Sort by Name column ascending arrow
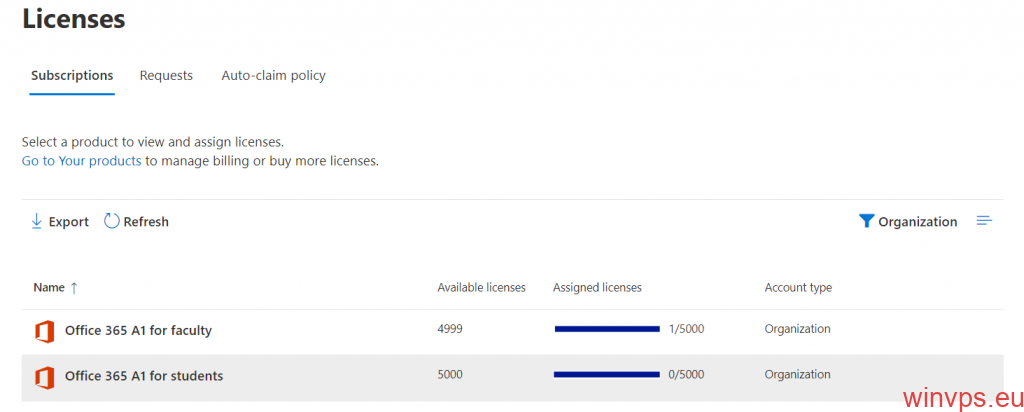 click(74, 288)
